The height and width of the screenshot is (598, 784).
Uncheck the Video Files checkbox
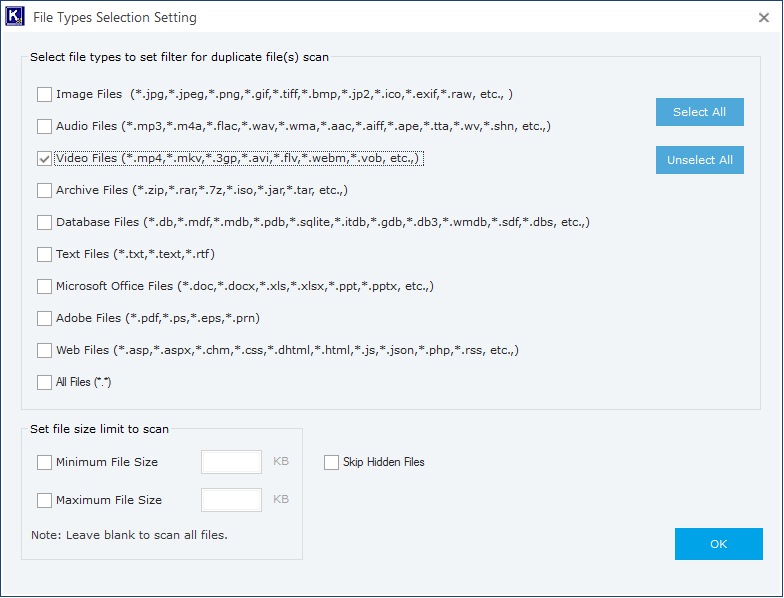44,158
